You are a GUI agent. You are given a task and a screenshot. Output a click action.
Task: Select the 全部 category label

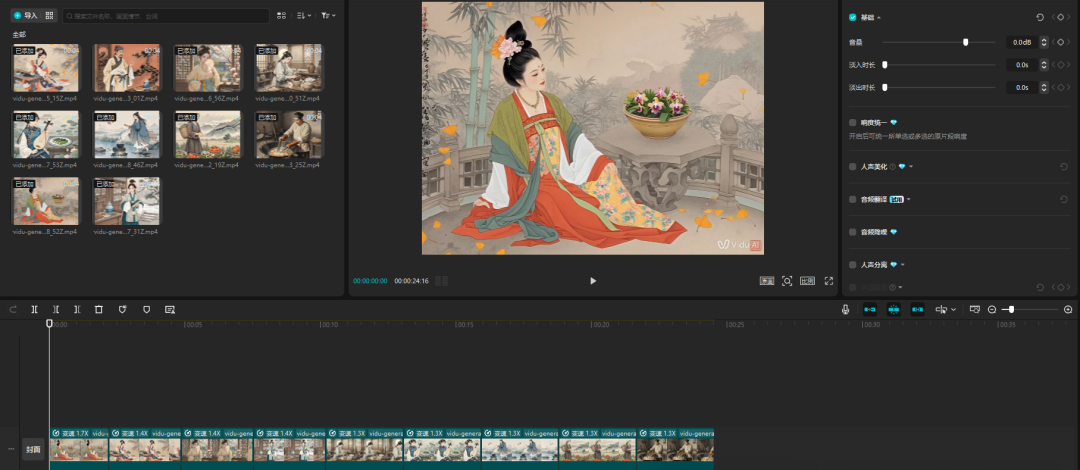point(19,34)
